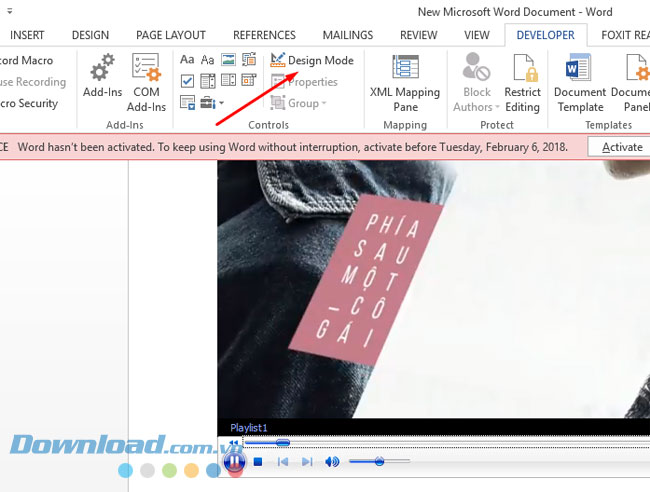Skip to previous track in player
The height and width of the screenshot is (492, 650).
[x=283, y=461]
